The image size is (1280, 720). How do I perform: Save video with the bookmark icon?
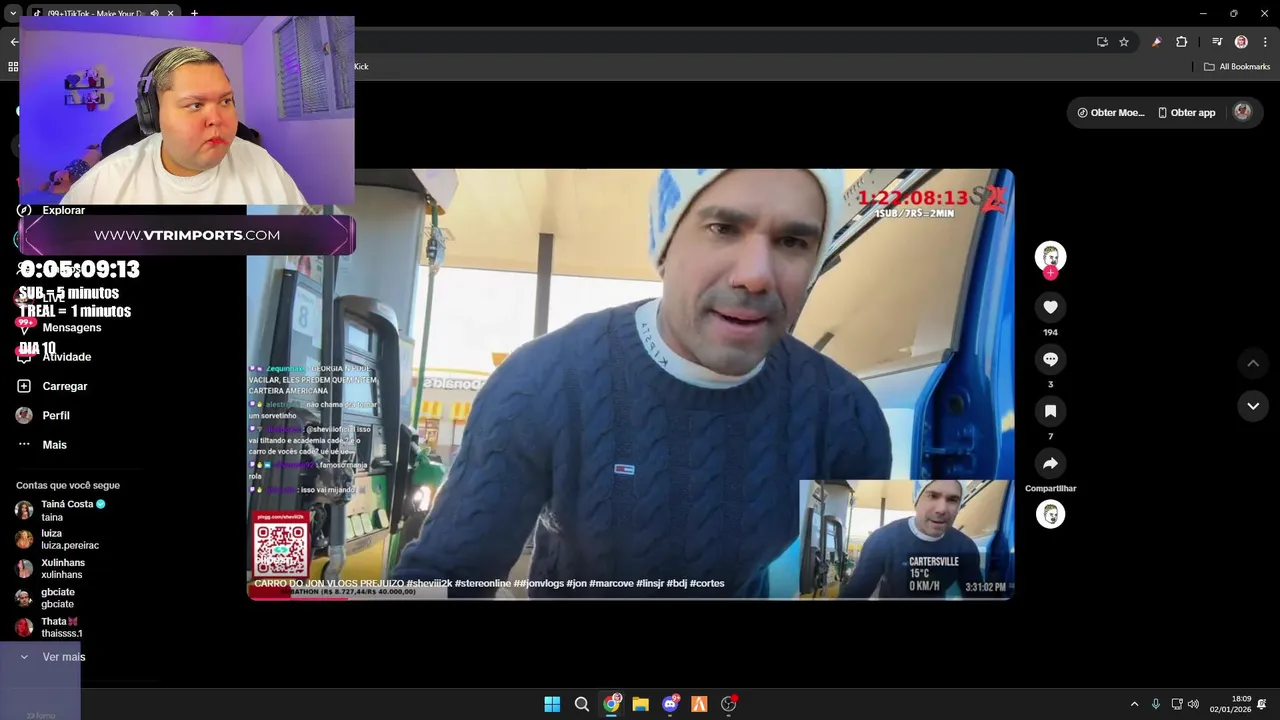pyautogui.click(x=1050, y=411)
